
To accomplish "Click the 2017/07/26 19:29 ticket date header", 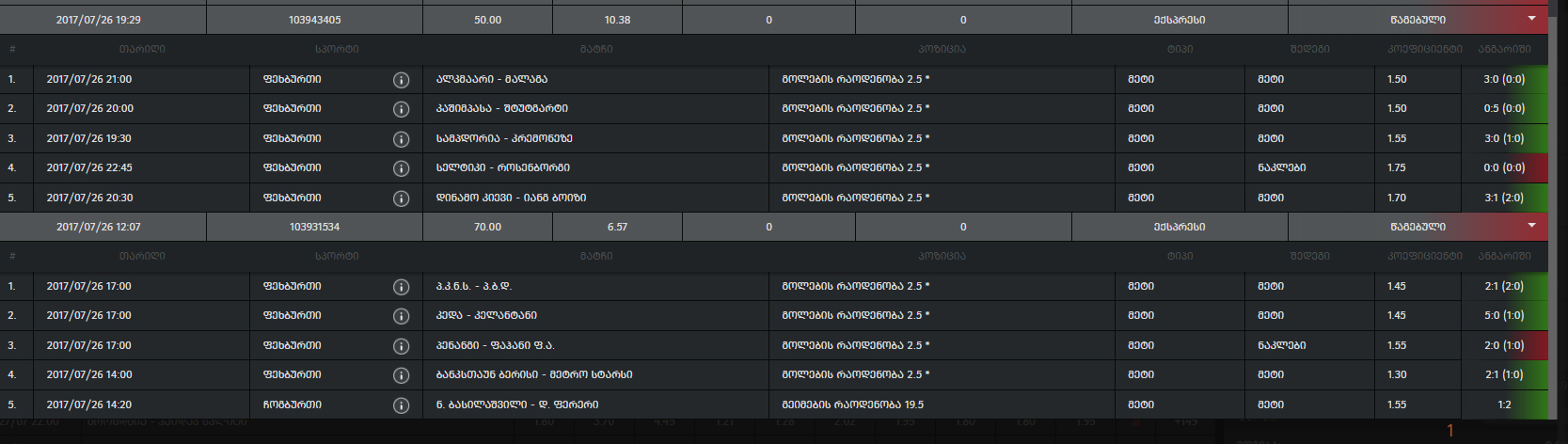I will (98, 20).
